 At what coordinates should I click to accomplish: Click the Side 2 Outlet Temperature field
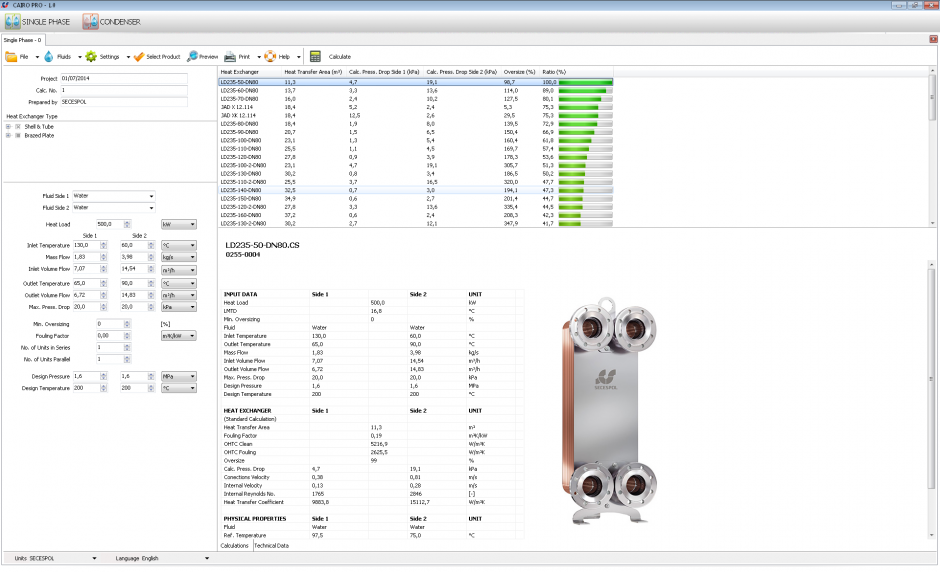(134, 283)
